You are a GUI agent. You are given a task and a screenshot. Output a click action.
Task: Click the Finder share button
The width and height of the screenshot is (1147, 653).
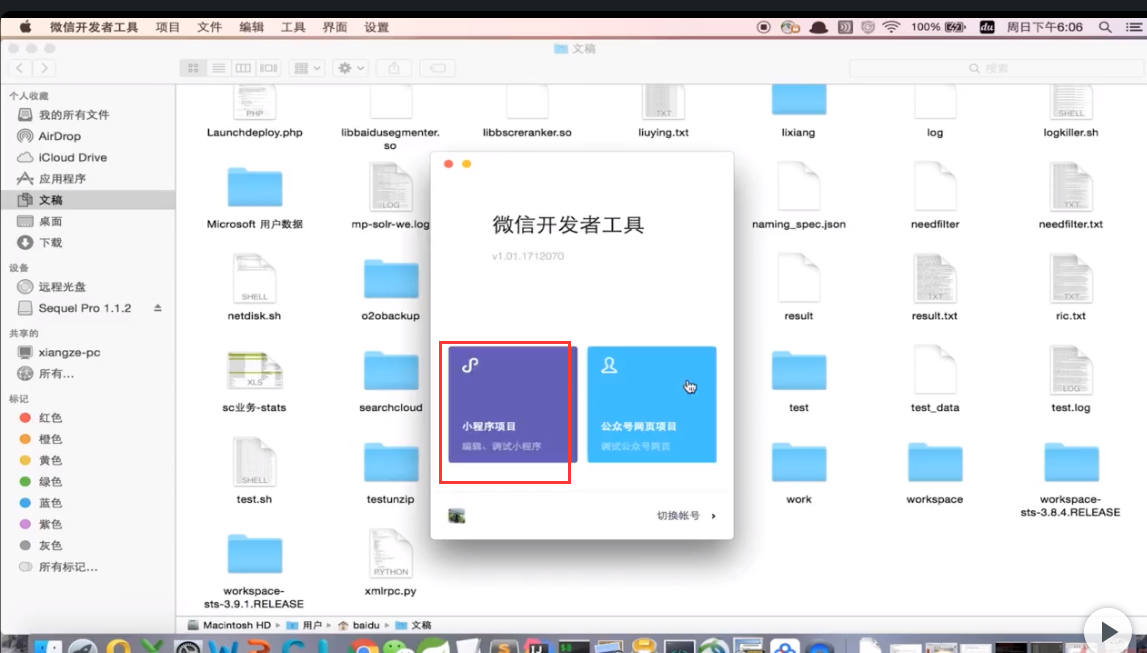pos(394,68)
